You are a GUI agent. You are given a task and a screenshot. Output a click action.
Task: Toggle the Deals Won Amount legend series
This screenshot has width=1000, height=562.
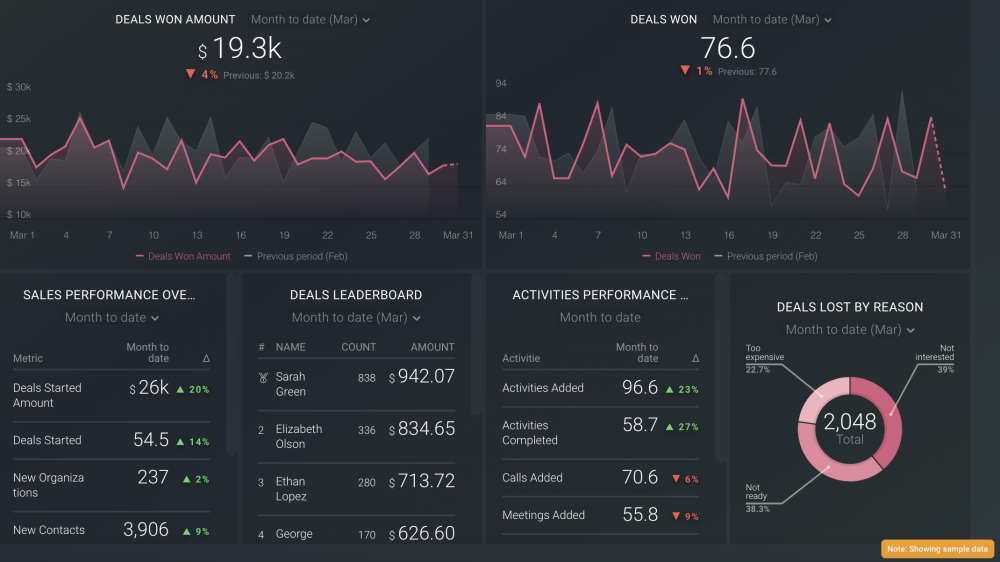coord(183,256)
